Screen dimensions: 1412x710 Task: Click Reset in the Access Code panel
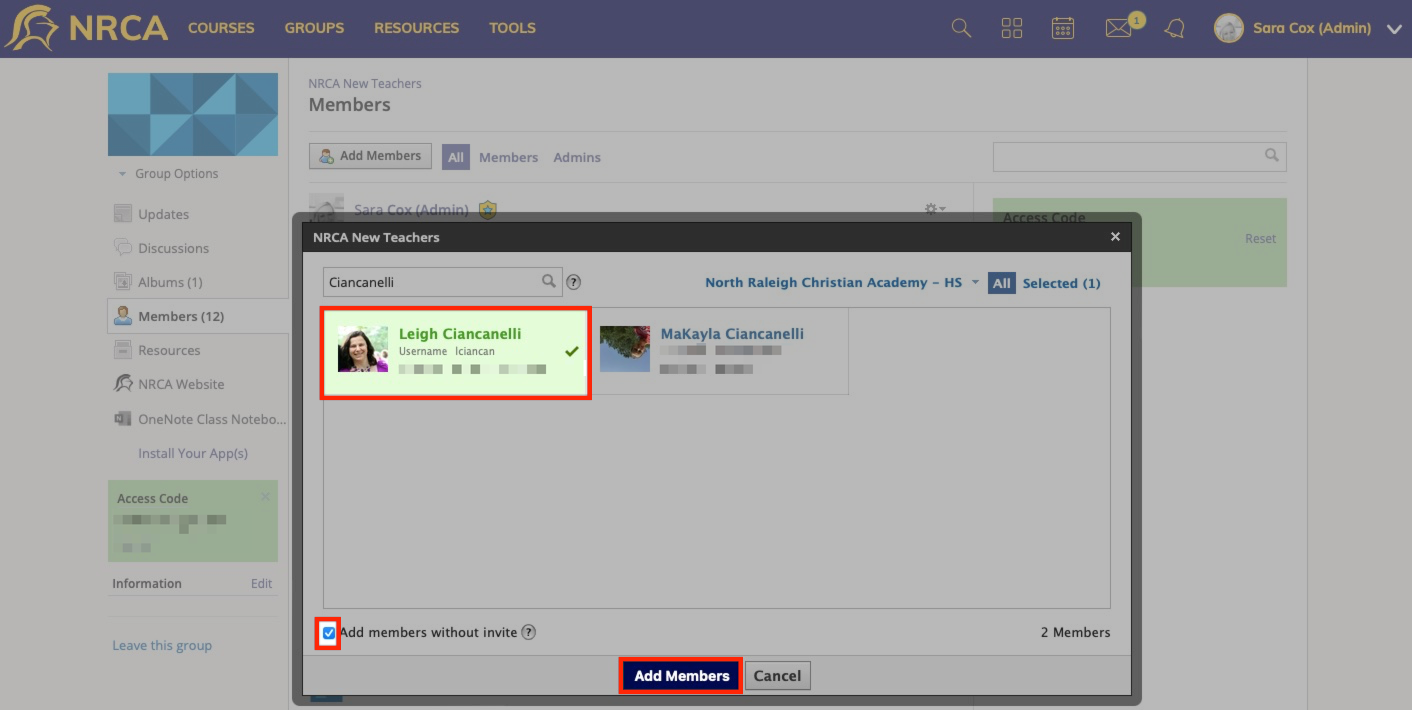pos(1260,239)
